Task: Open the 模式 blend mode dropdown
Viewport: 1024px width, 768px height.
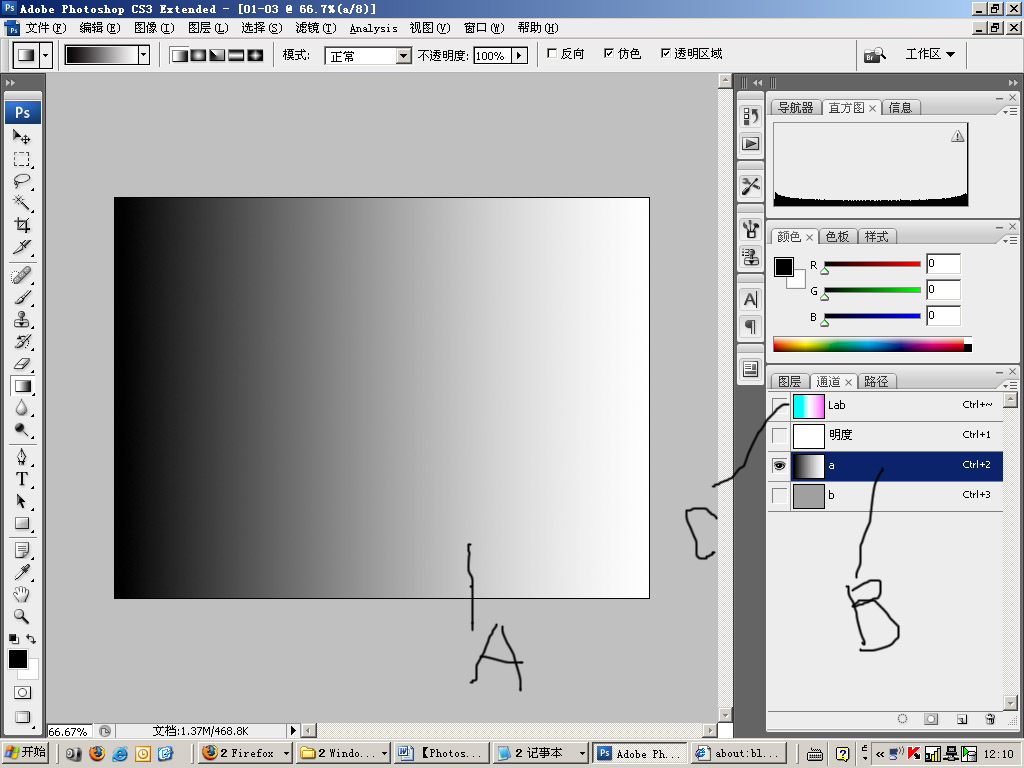Action: (404, 56)
